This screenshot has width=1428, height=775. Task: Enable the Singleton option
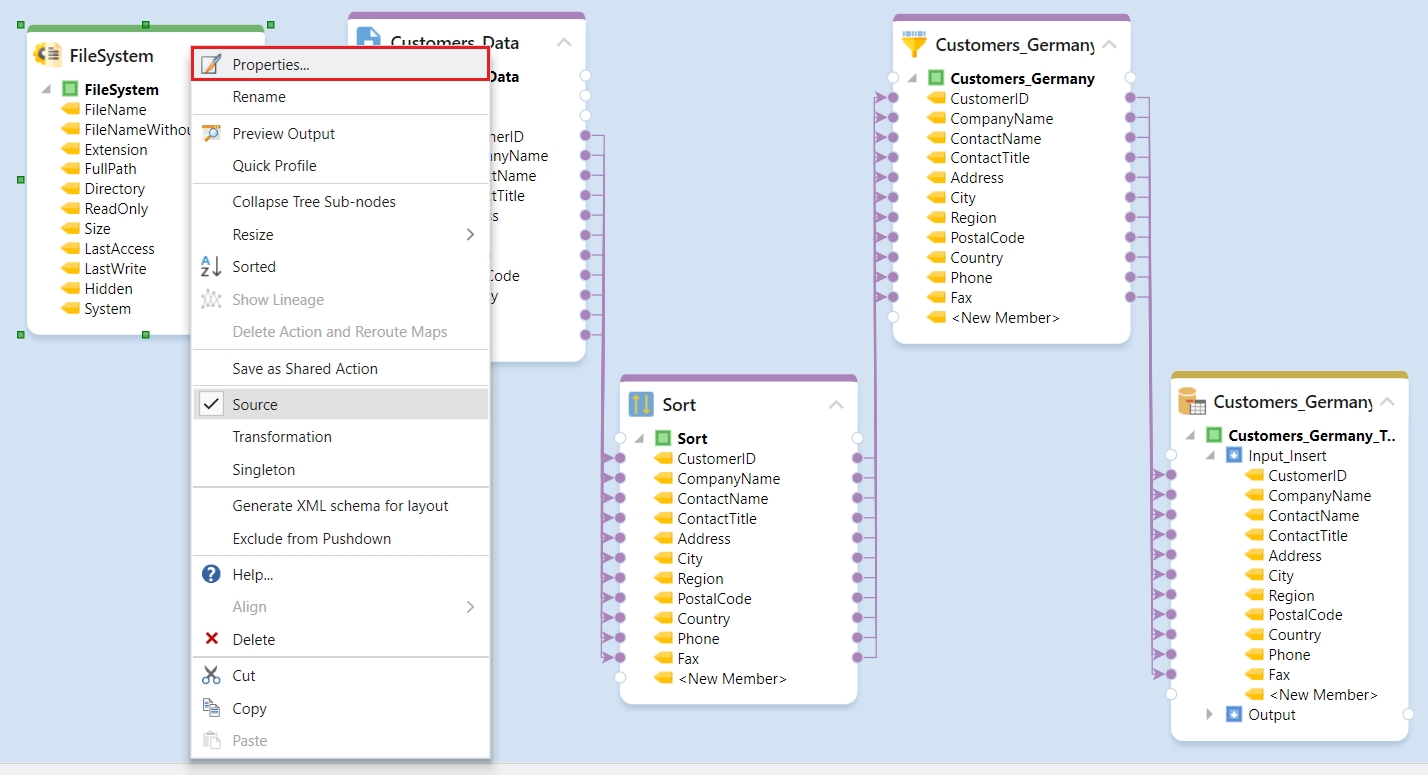[263, 469]
